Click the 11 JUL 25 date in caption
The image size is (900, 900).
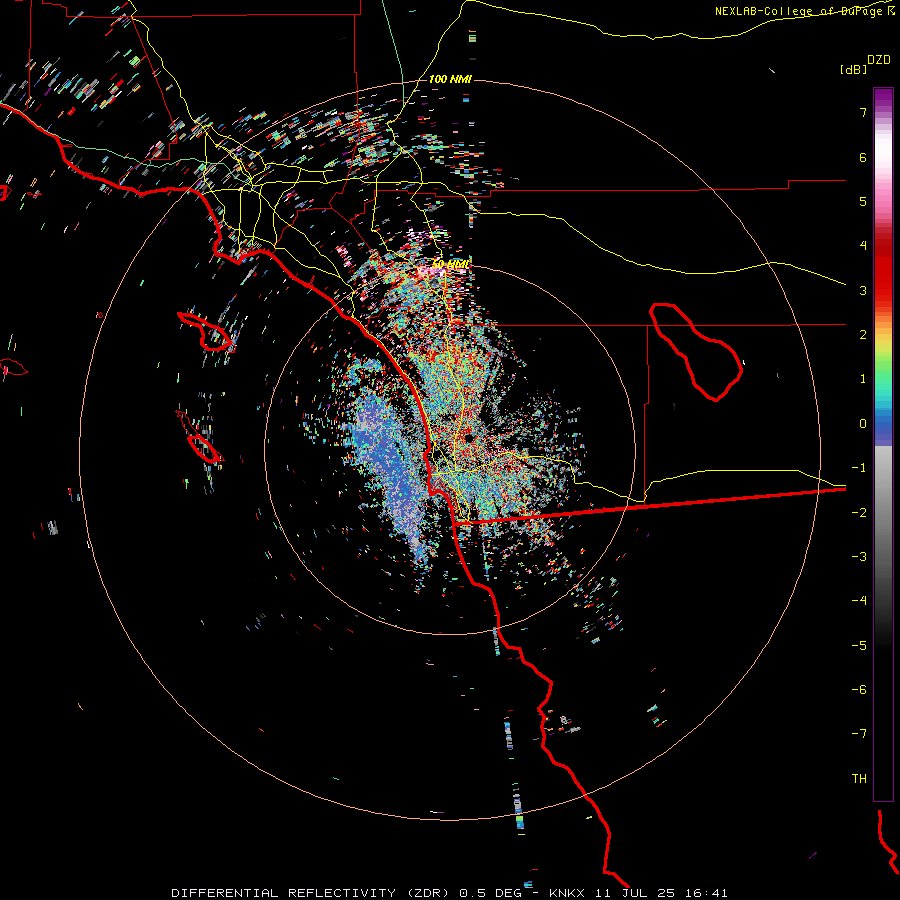pyautogui.click(x=634, y=893)
